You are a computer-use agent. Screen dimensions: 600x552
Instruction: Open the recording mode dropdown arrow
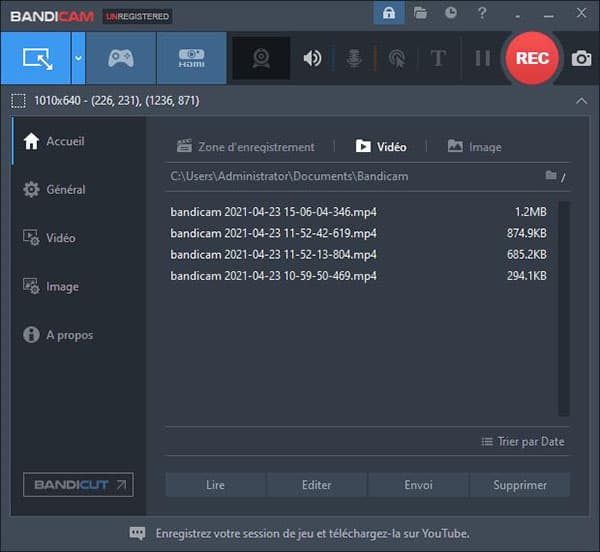(78, 58)
